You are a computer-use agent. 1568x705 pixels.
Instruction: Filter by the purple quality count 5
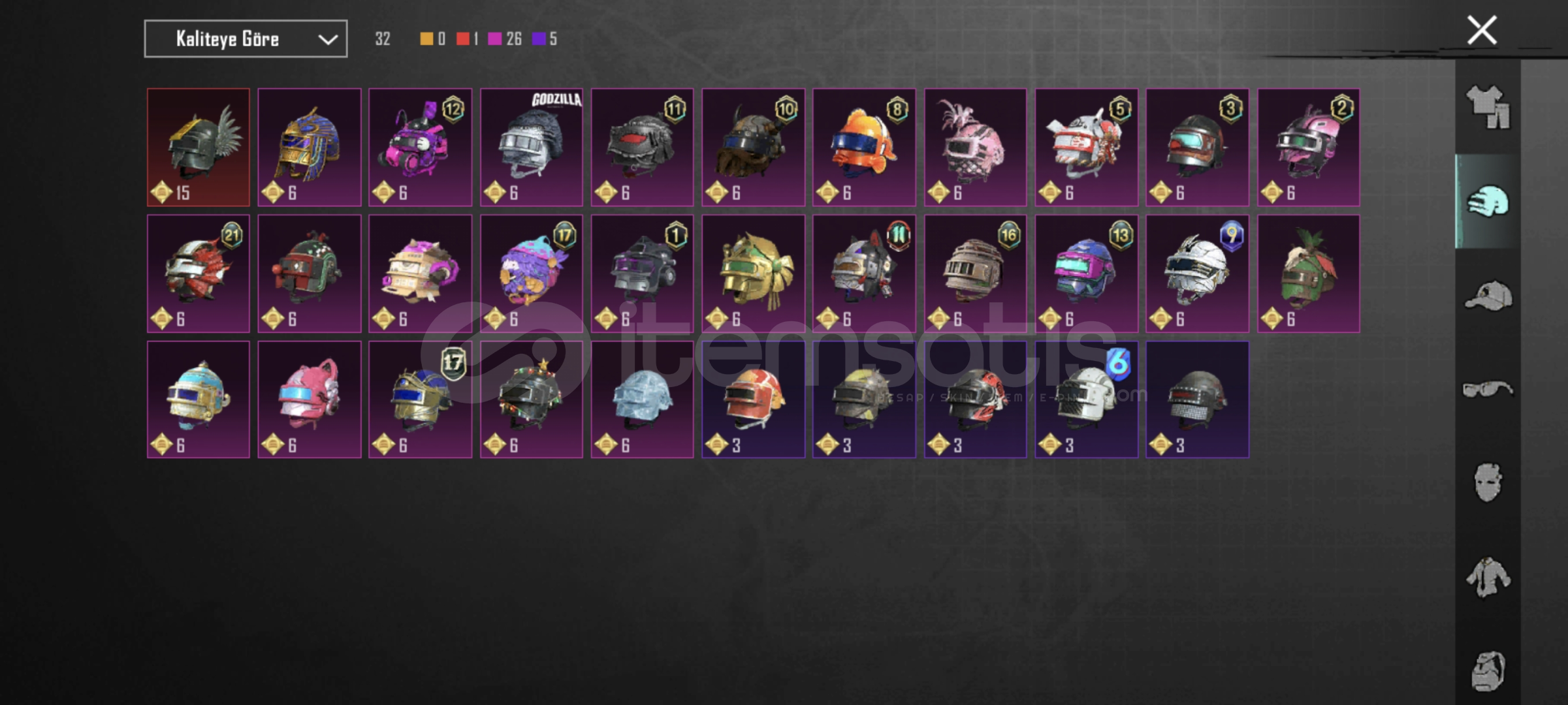tap(545, 39)
